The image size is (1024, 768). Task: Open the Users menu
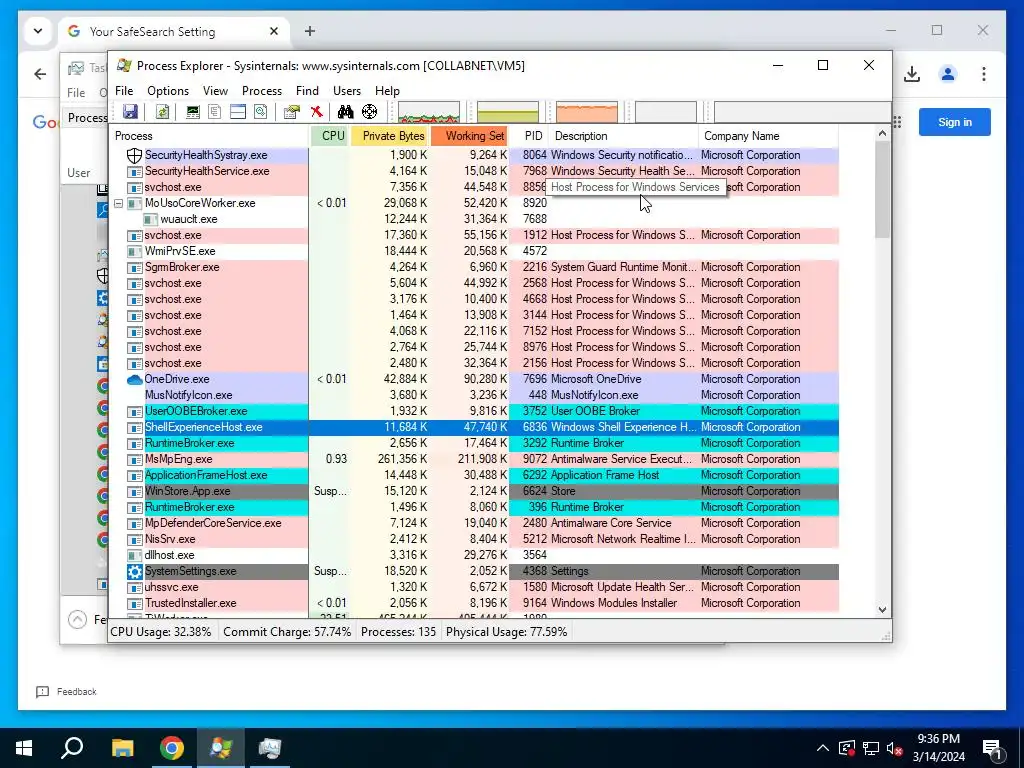[347, 91]
